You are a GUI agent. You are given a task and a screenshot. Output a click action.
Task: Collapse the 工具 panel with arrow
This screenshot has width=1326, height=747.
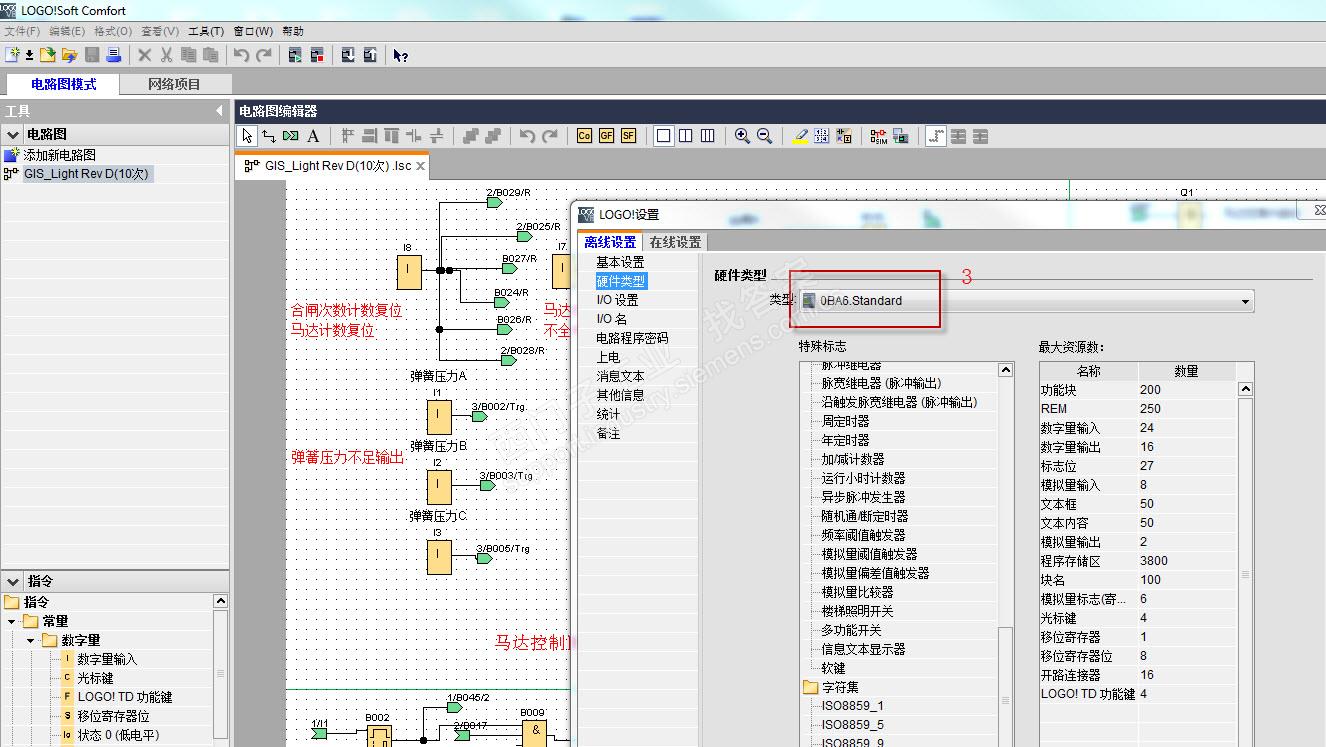coord(219,111)
